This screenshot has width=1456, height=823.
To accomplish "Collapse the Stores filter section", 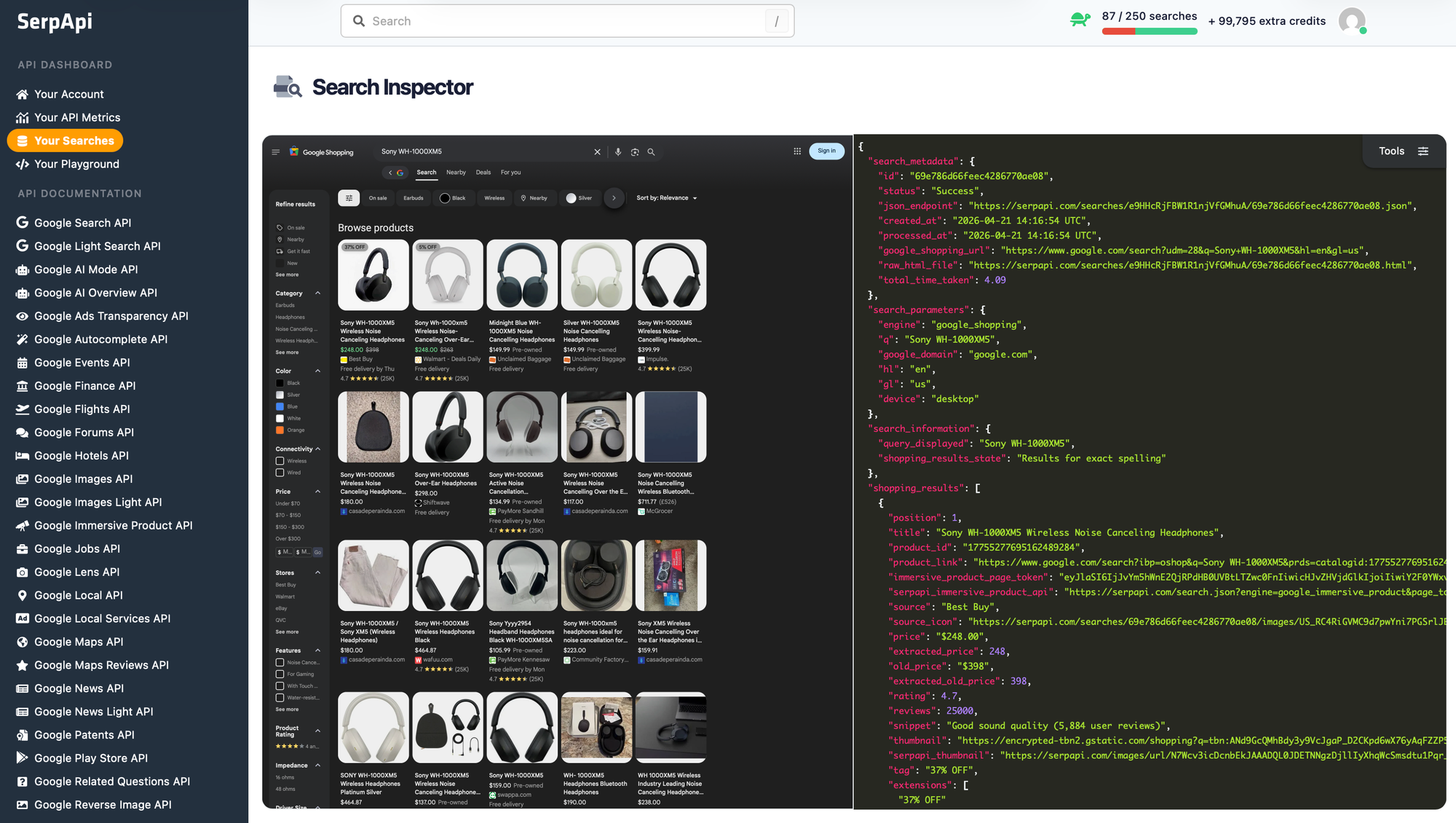I will point(317,573).
